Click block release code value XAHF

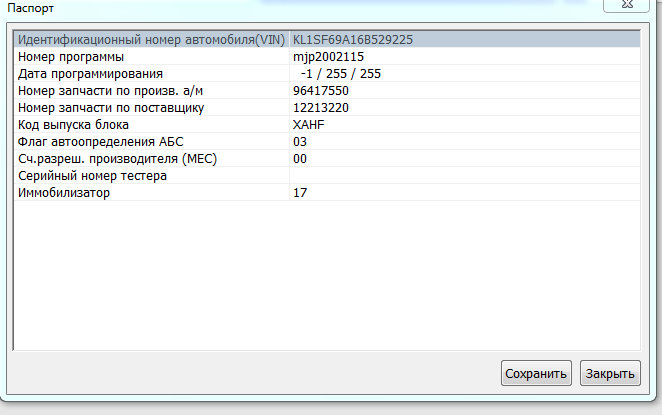coord(309,125)
